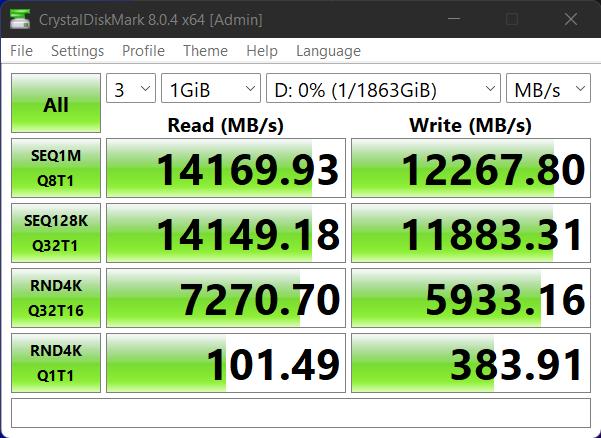Close the CrystalDiskMark window
The height and width of the screenshot is (438, 601).
point(571,19)
